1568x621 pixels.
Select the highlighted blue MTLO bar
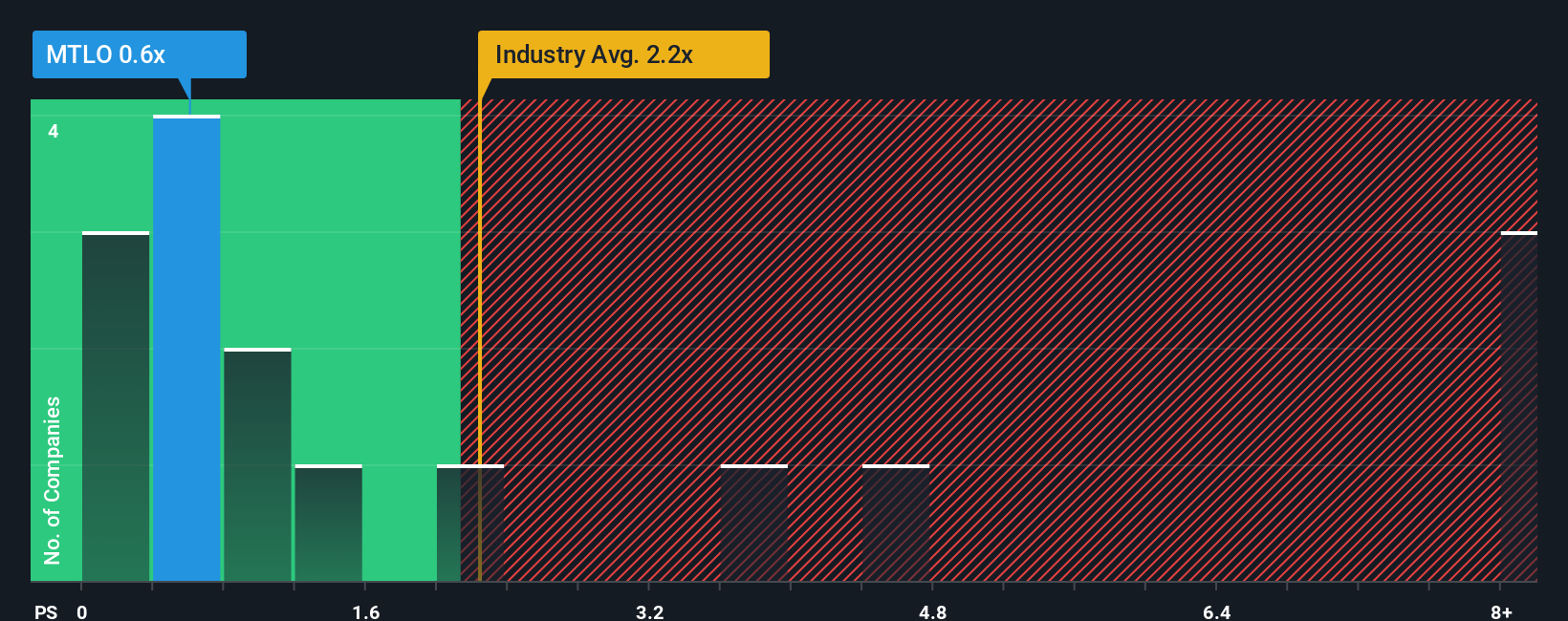(x=186, y=349)
